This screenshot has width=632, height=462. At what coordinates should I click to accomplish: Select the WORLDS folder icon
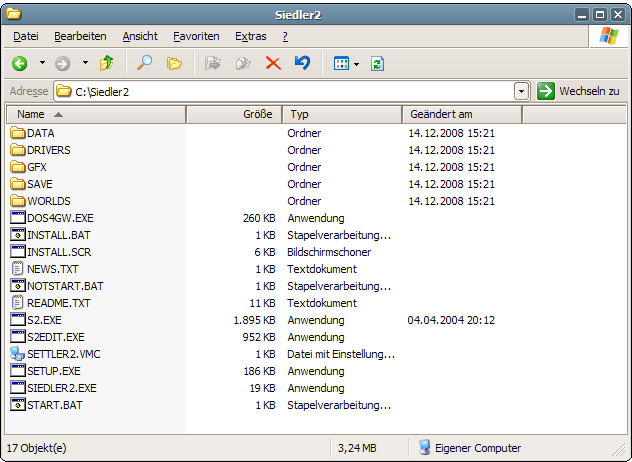pos(18,200)
